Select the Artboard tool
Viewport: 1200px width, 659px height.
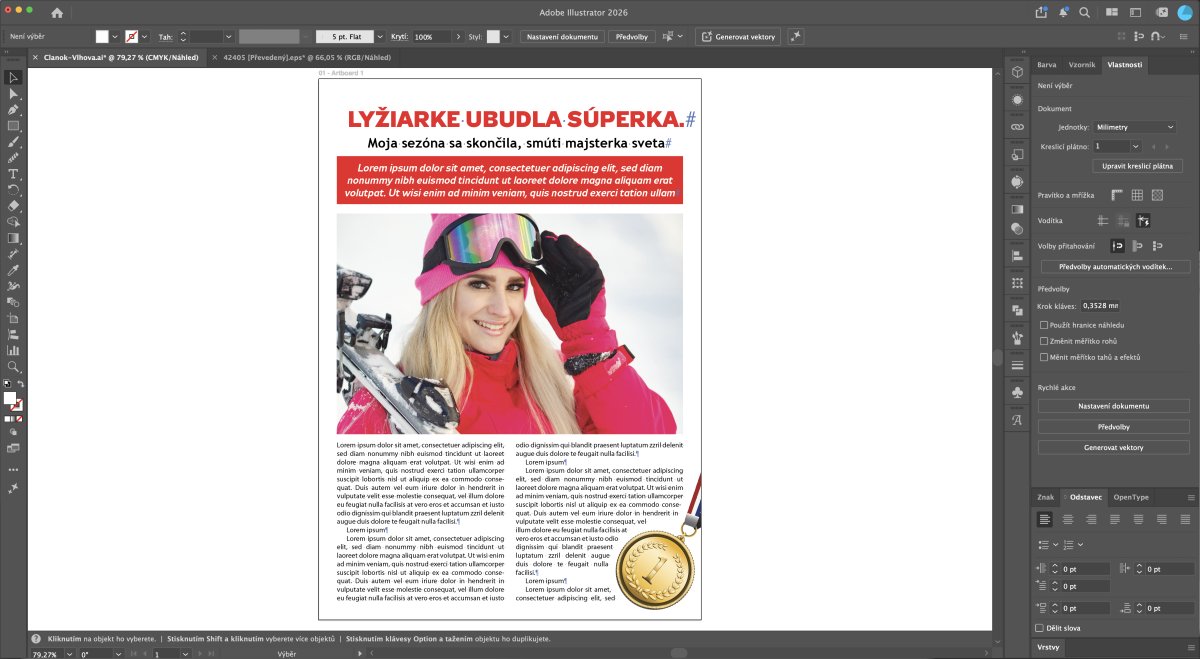pos(13,318)
